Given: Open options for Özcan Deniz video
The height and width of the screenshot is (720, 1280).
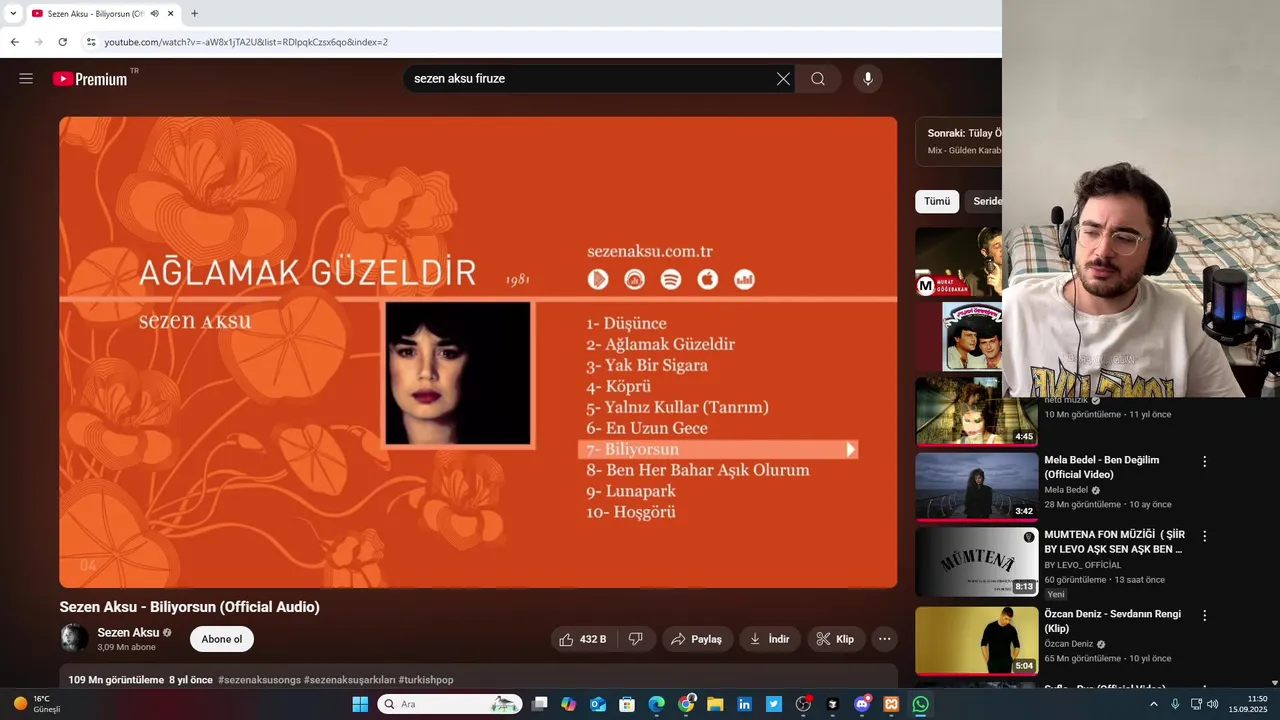Looking at the screenshot, I should [x=1205, y=616].
